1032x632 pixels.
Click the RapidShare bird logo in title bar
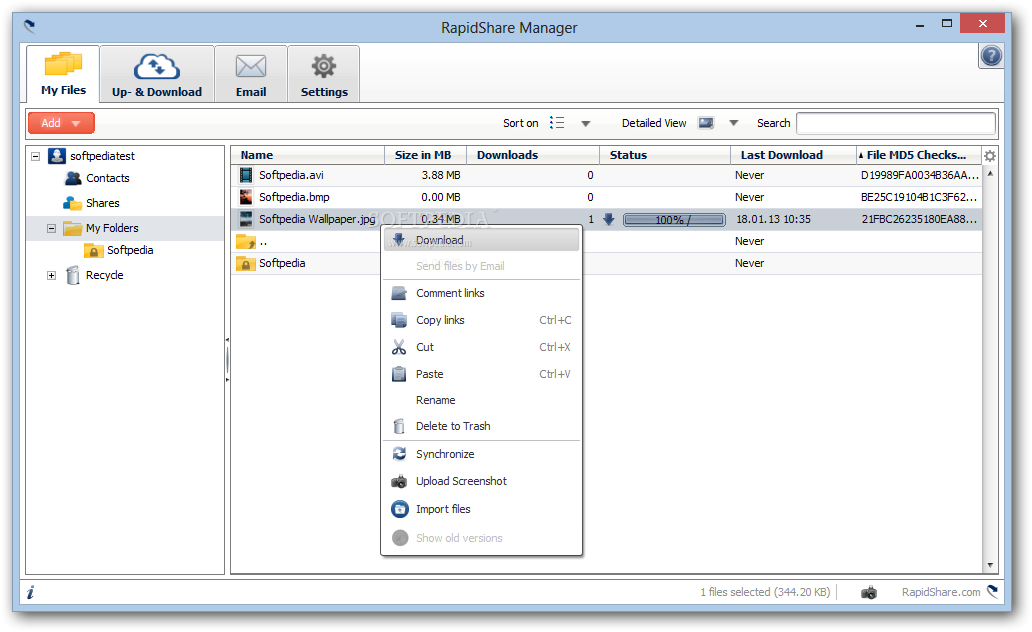click(x=30, y=27)
